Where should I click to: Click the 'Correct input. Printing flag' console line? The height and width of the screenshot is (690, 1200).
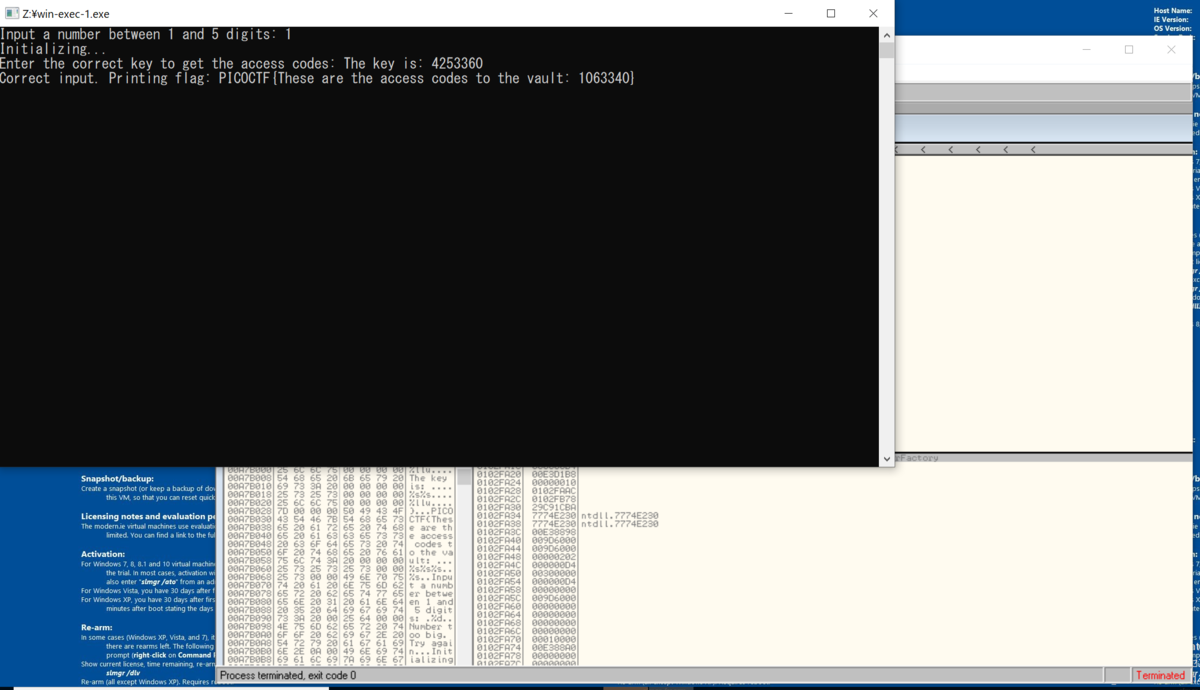[318, 78]
